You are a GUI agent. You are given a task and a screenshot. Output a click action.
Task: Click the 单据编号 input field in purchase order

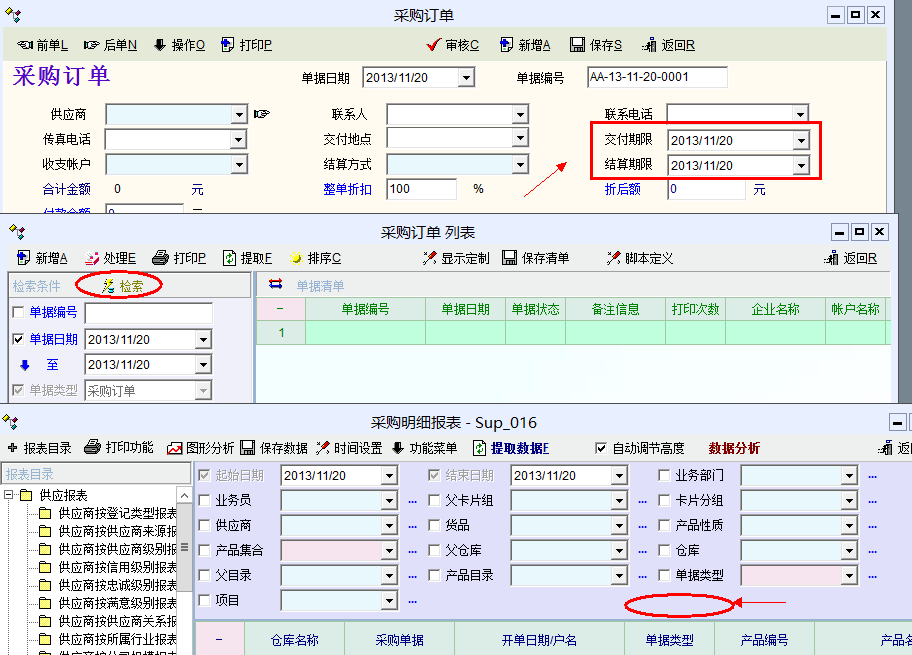pos(656,77)
